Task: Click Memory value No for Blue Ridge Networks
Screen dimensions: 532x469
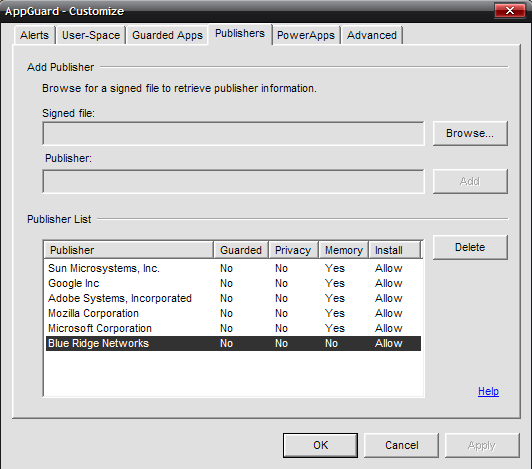Action: pyautogui.click(x=331, y=343)
